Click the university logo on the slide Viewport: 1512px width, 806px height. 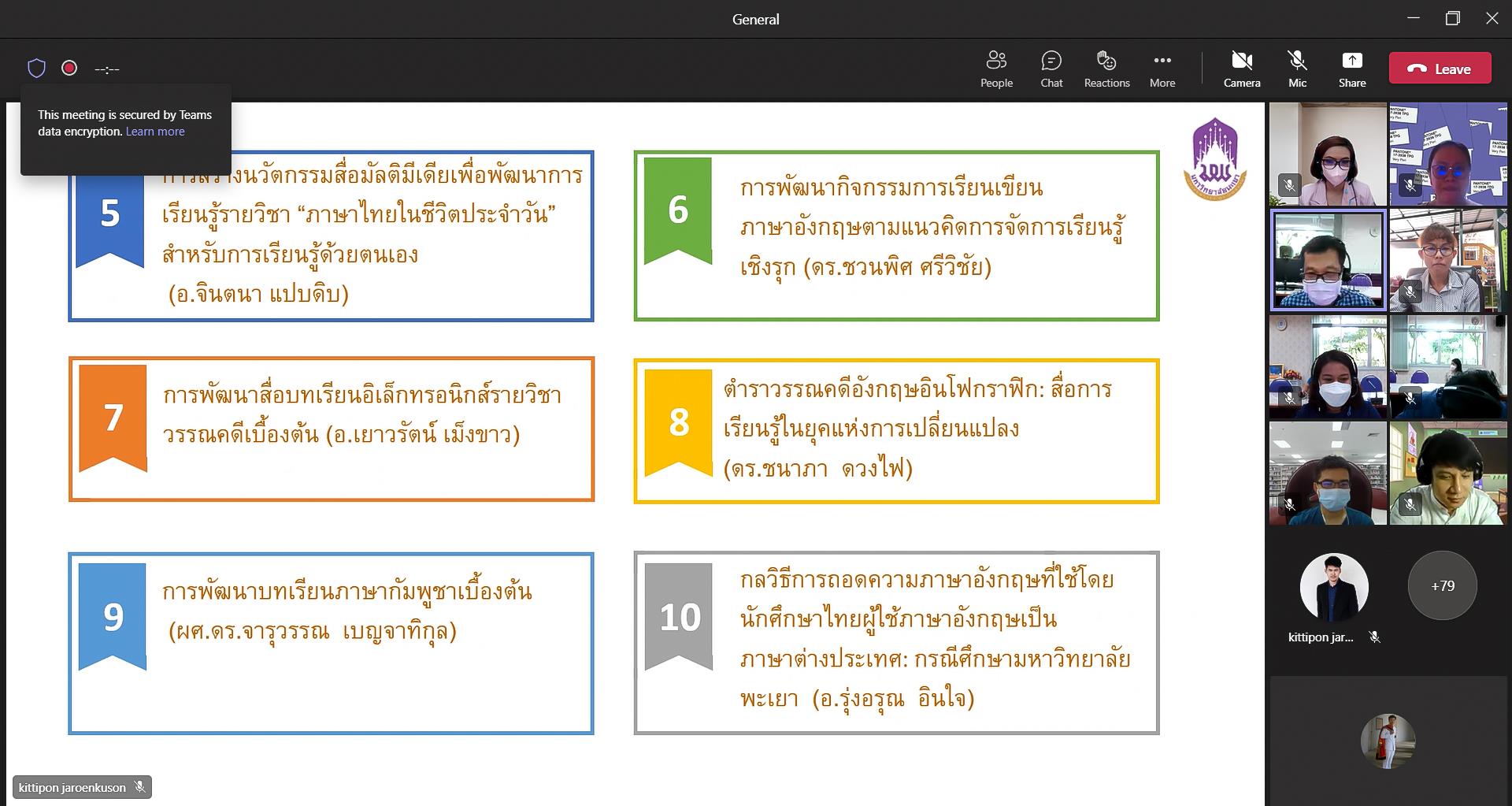click(x=1215, y=160)
